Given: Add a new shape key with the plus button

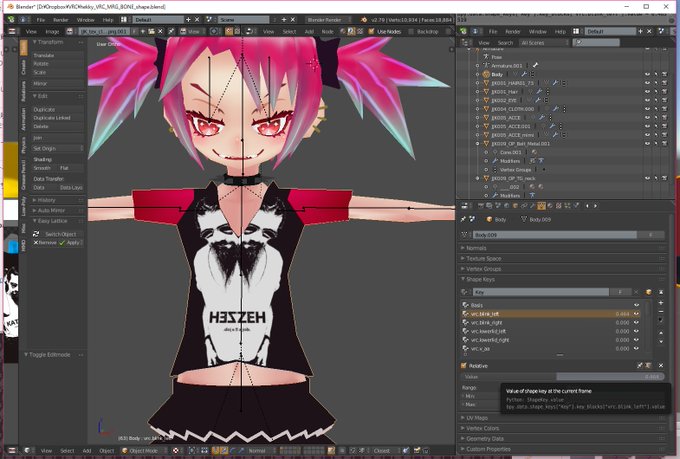Looking at the screenshot, I should tap(660, 303).
